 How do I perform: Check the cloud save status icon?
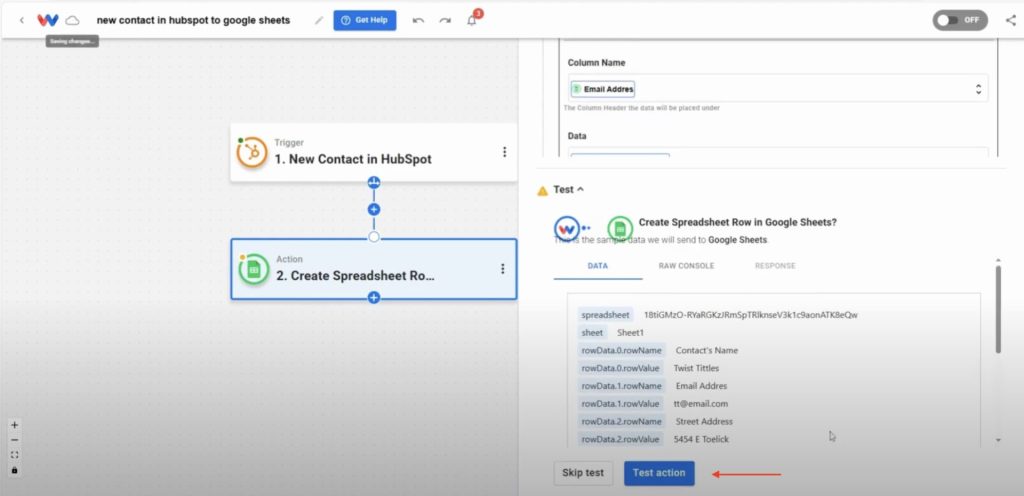click(x=72, y=20)
